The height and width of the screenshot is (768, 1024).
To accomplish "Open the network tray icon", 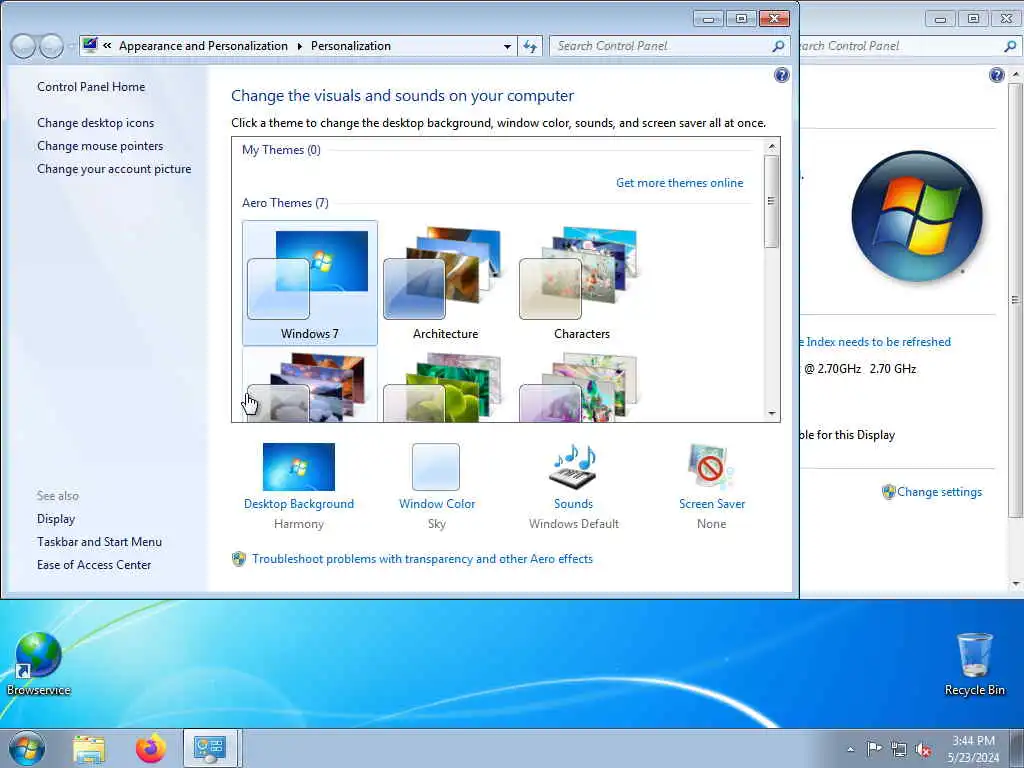I will point(899,750).
